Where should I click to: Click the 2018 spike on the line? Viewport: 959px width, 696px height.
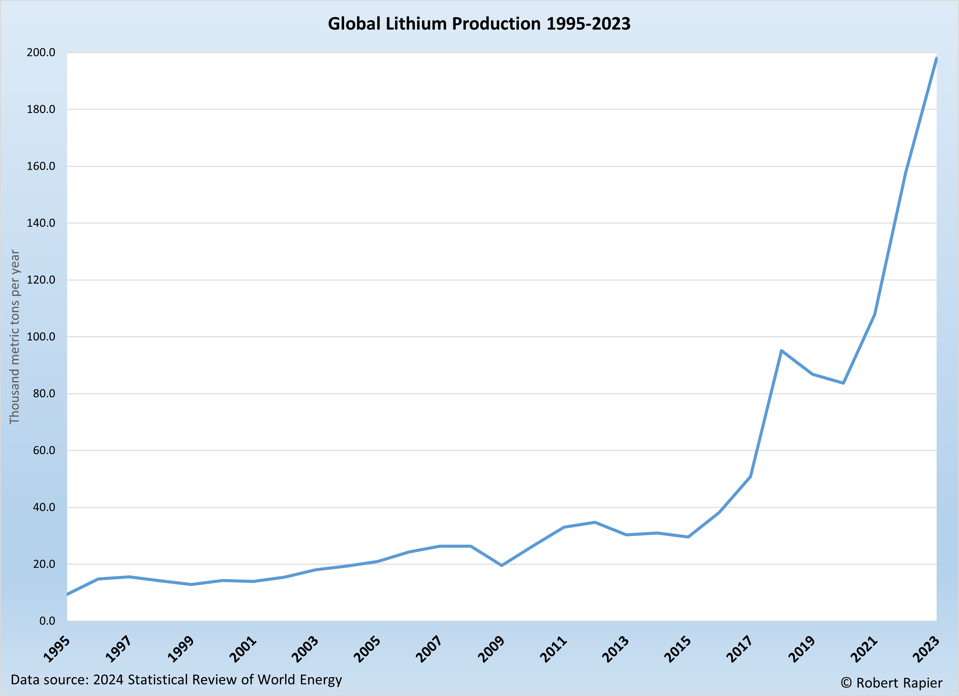click(779, 351)
